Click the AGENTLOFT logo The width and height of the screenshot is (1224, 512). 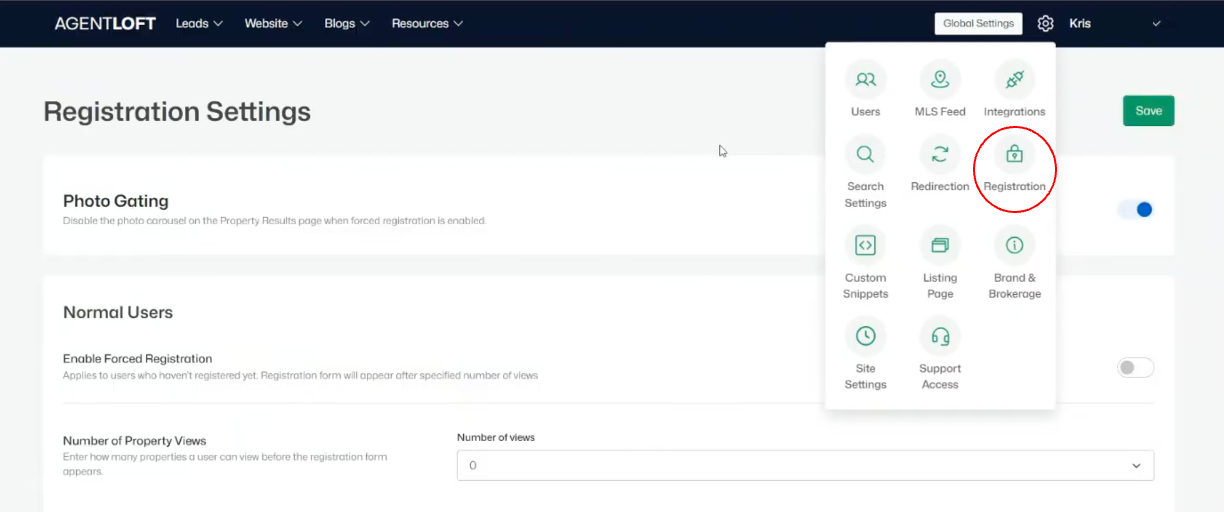(105, 23)
